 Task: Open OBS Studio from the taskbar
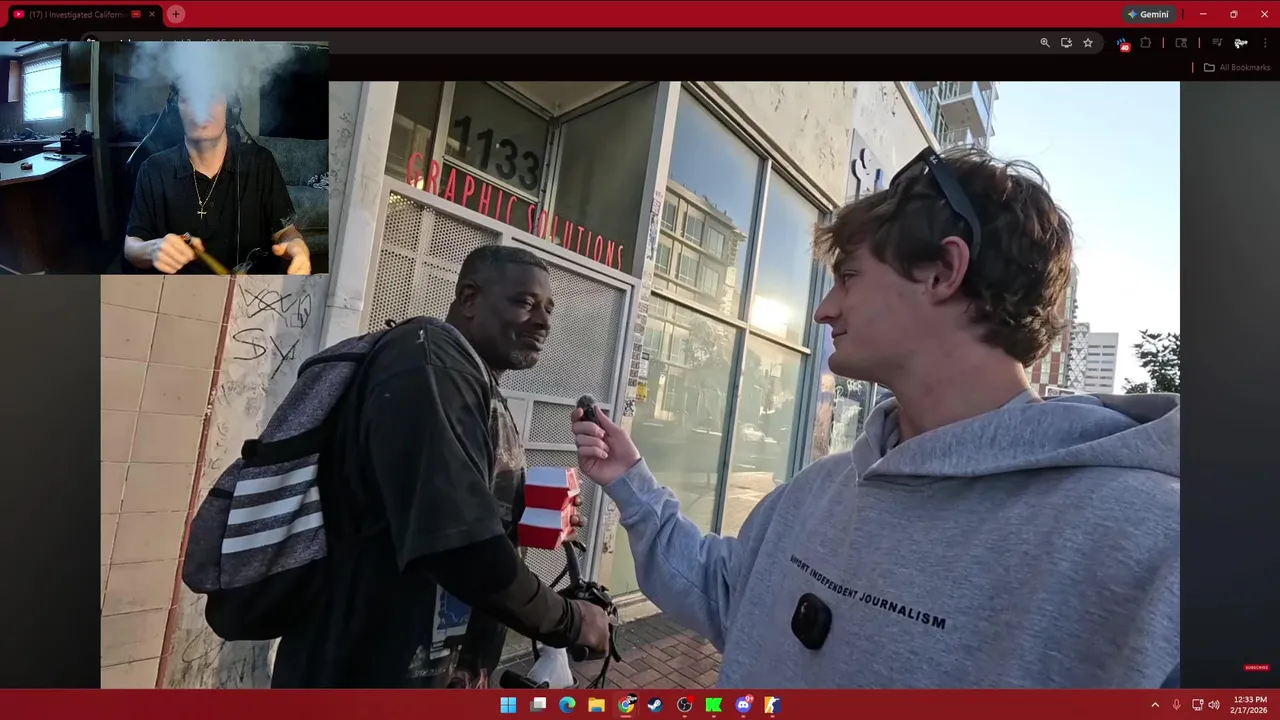(x=684, y=705)
